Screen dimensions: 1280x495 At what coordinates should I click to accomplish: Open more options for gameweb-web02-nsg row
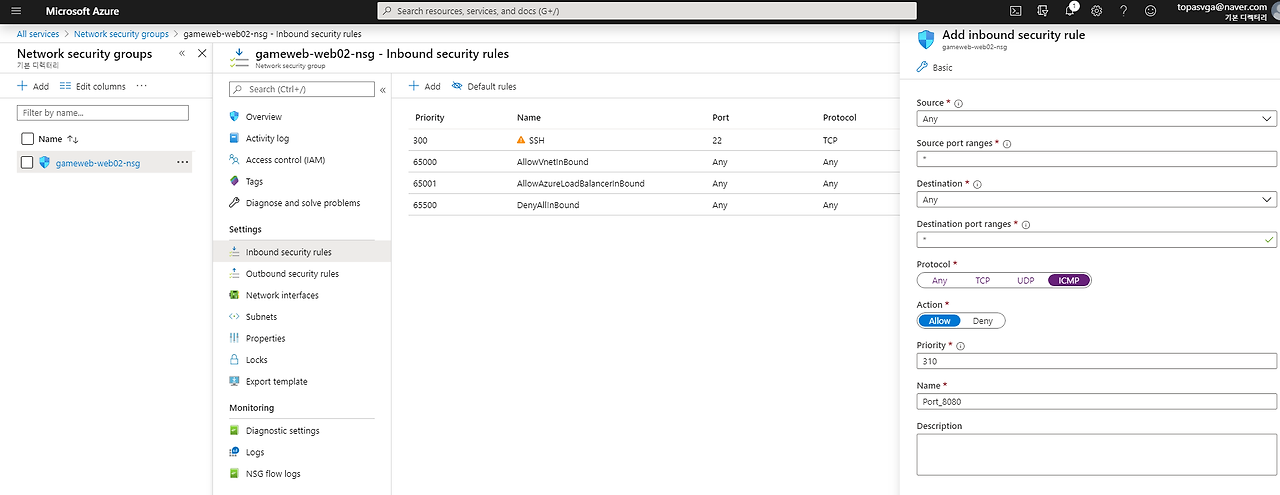(x=182, y=162)
